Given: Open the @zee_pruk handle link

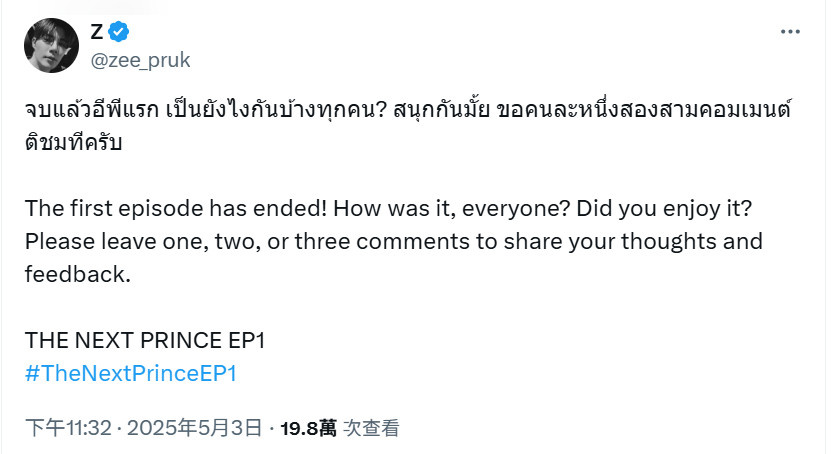Looking at the screenshot, I should [x=140, y=60].
